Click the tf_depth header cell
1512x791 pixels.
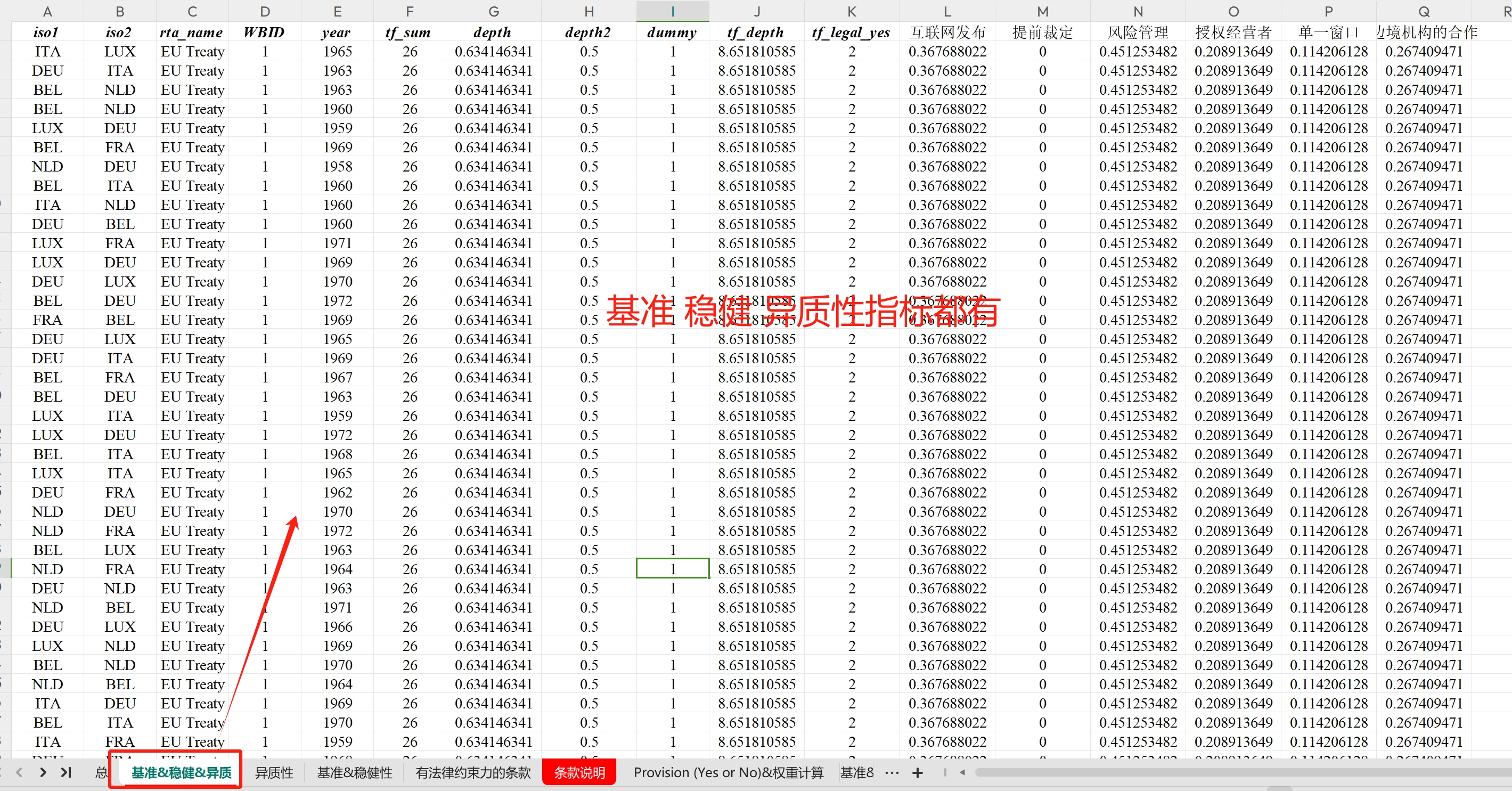[756, 32]
